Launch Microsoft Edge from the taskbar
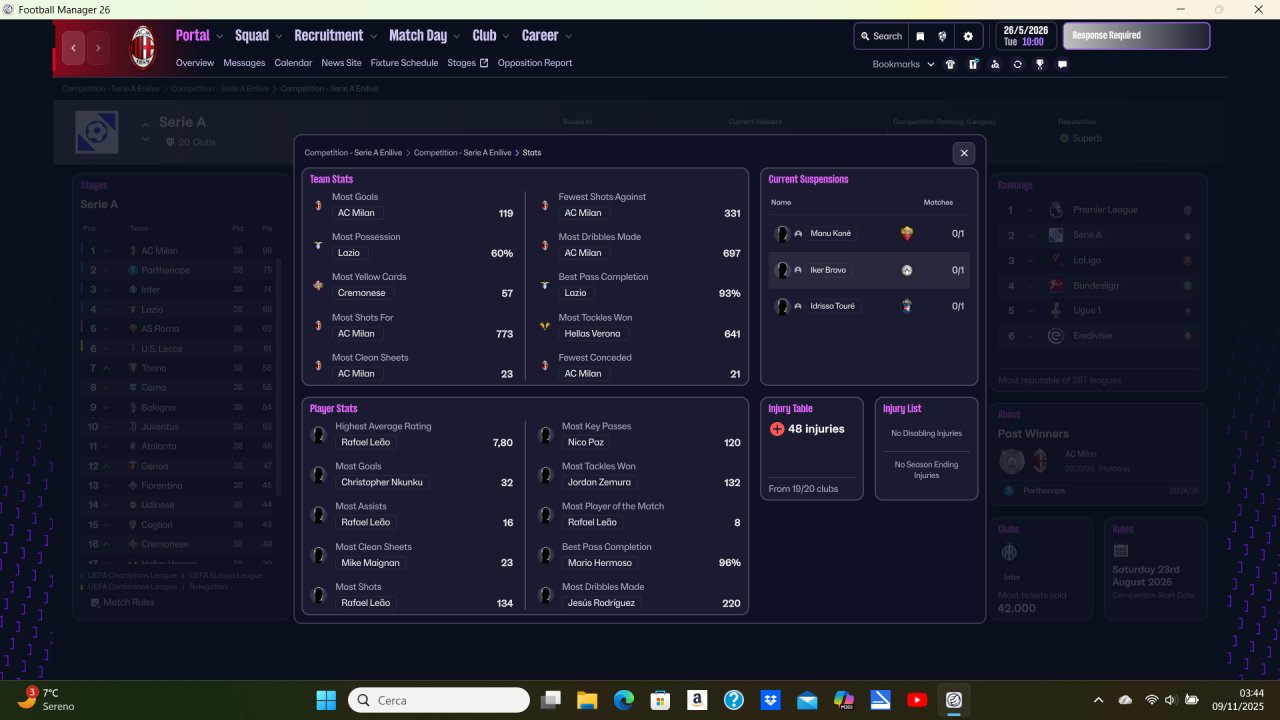Image resolution: width=1280 pixels, height=720 pixels. pyautogui.click(x=624, y=700)
